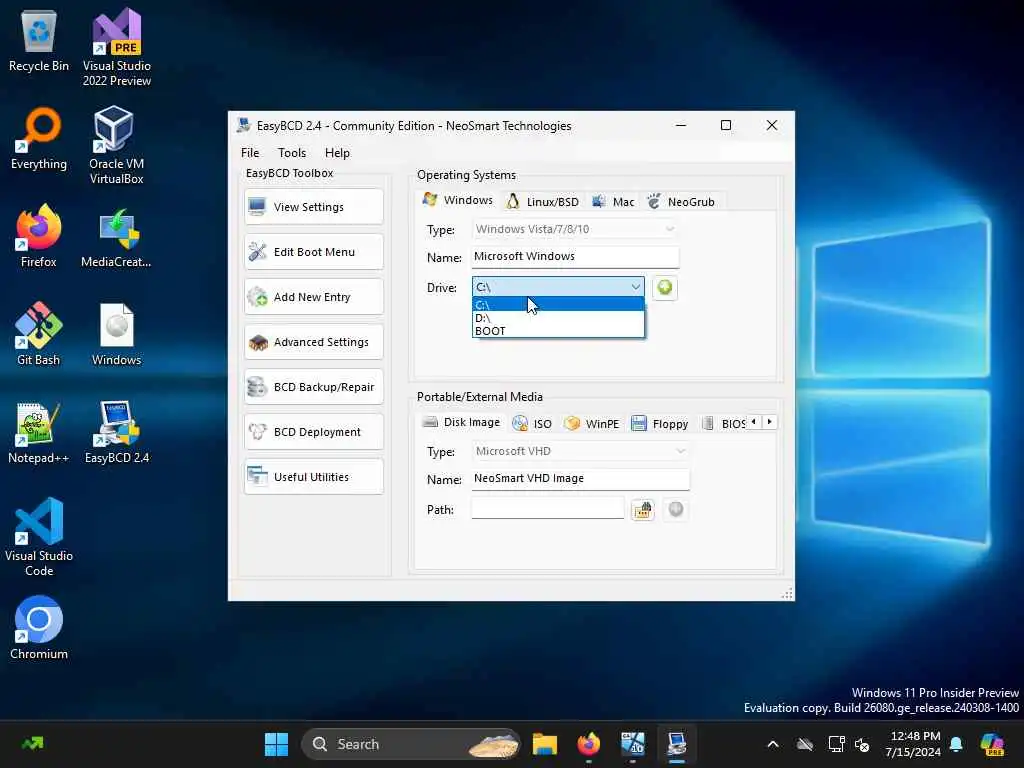Image resolution: width=1024 pixels, height=768 pixels.
Task: Open the network display tray icon
Action: pyautogui.click(x=836, y=744)
